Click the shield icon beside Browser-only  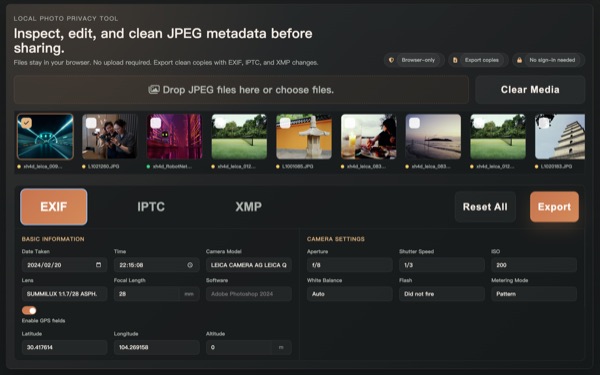[x=391, y=60]
